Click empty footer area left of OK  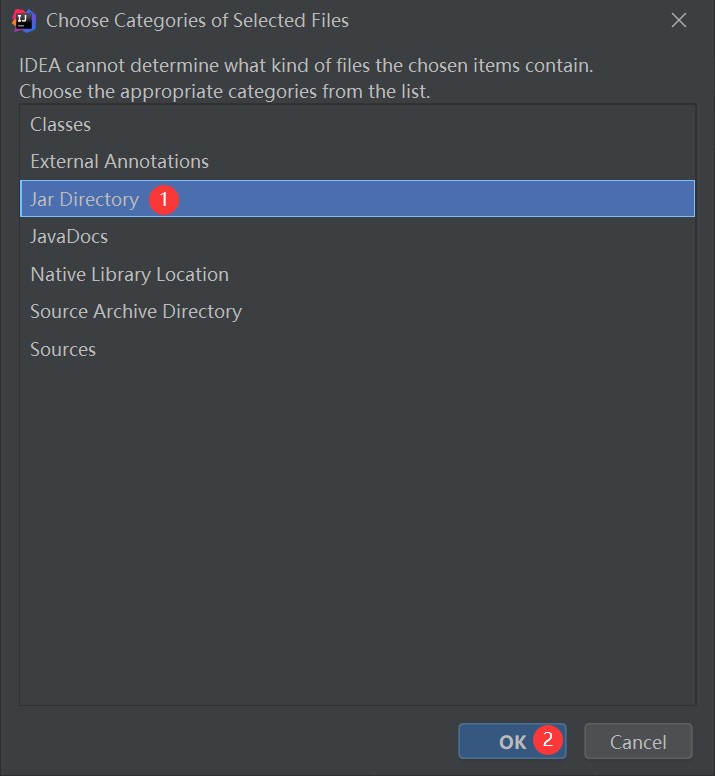coord(238,741)
